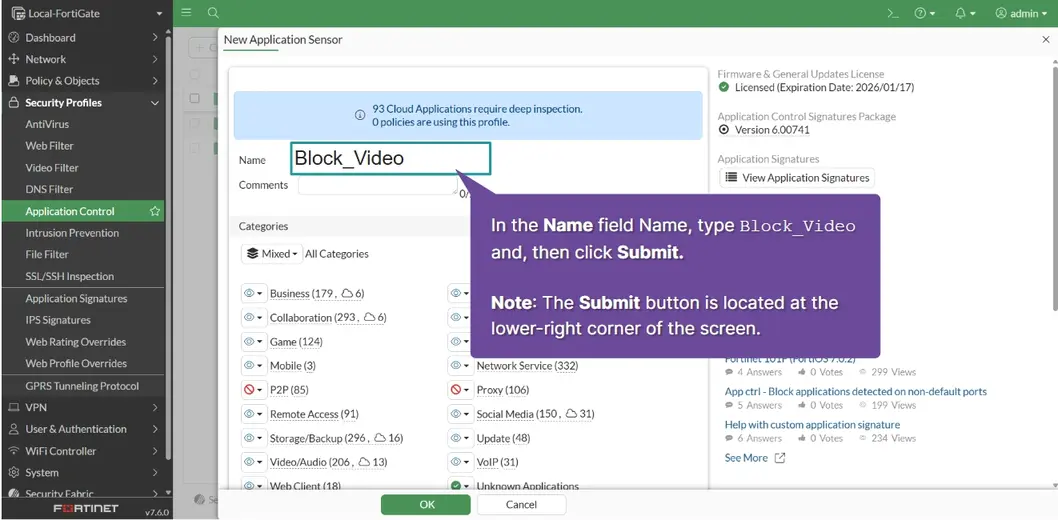The height and width of the screenshot is (520, 1058).
Task: Click the Comments text box
Action: pyautogui.click(x=378, y=185)
